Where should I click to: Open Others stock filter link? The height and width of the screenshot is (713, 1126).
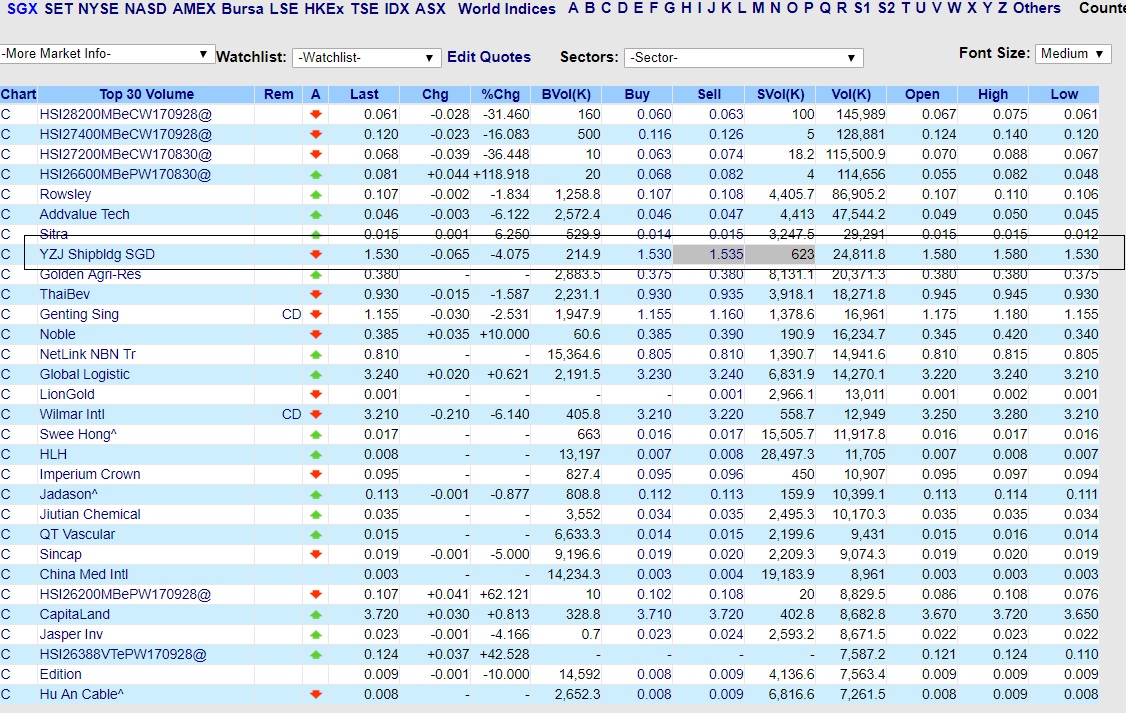[1037, 9]
